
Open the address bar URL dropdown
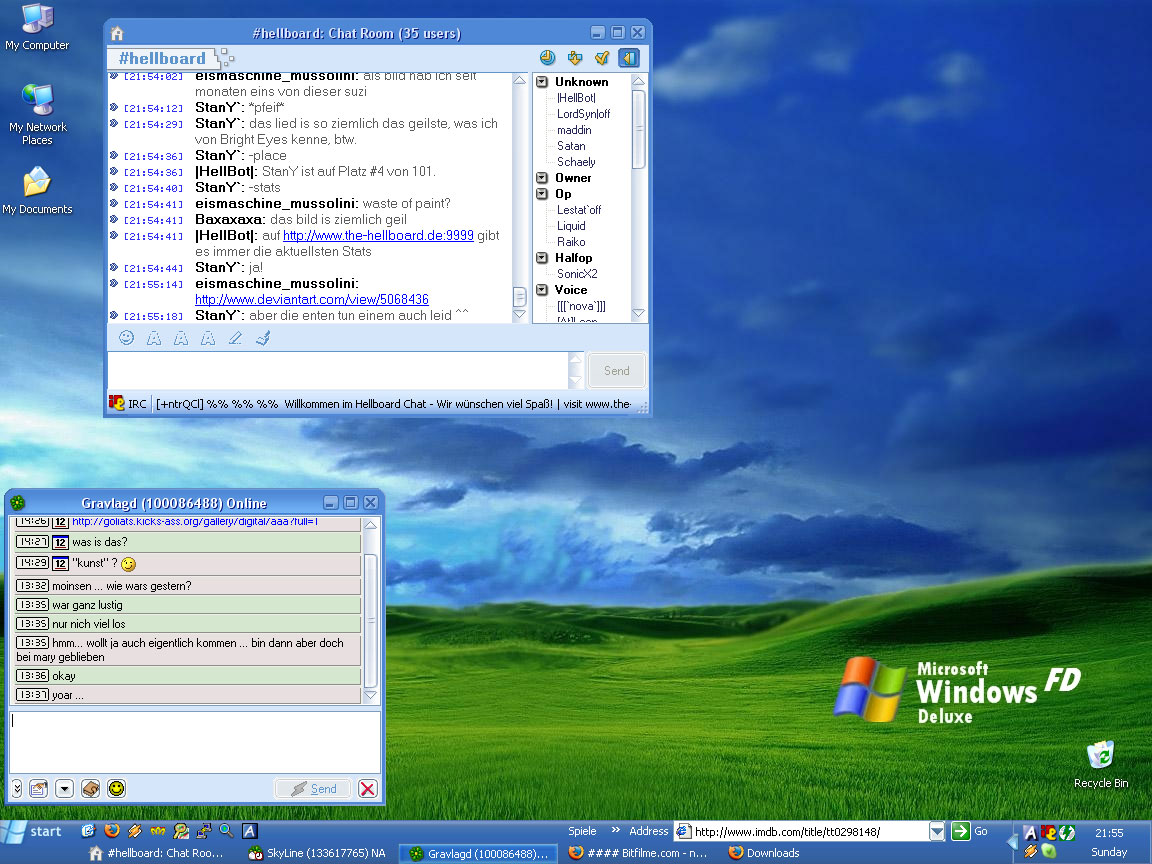point(936,831)
